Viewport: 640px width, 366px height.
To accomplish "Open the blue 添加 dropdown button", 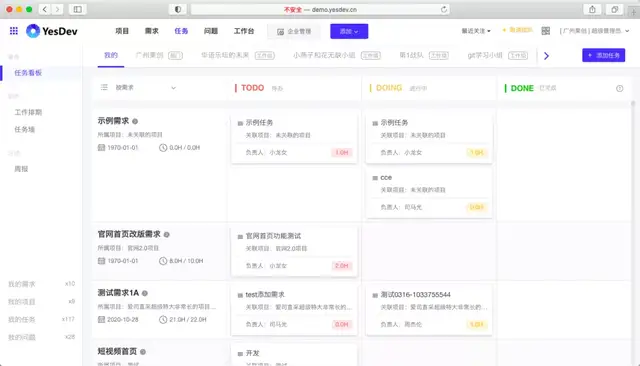I will click(349, 31).
